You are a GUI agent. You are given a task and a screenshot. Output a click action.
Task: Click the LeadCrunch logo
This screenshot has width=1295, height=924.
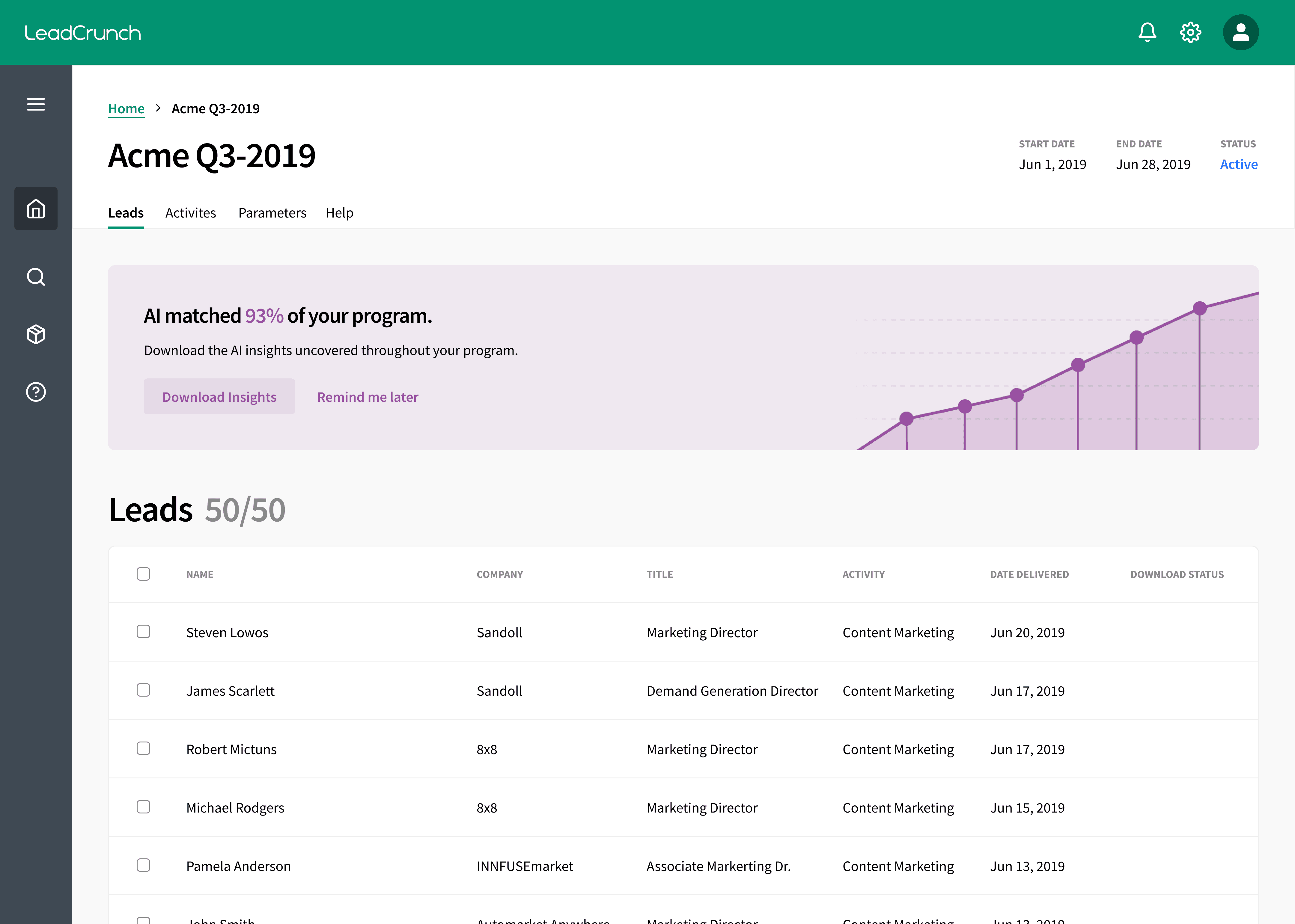tap(83, 33)
